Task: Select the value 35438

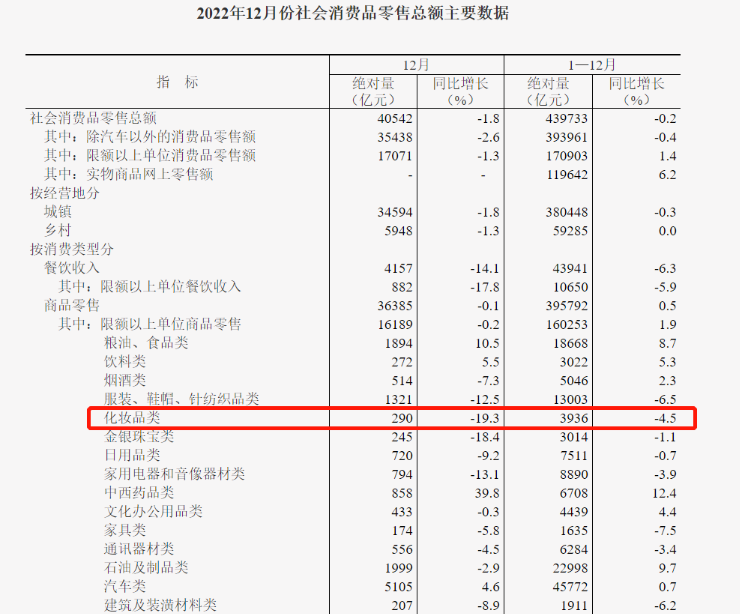Action: (395, 137)
